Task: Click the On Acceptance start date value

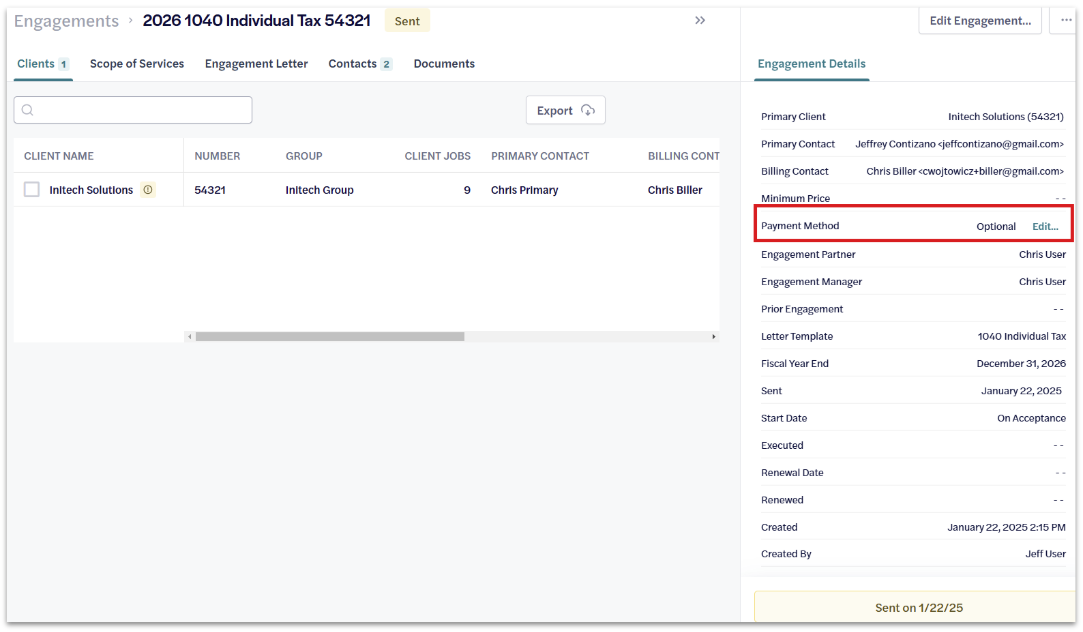Action: tap(1031, 419)
